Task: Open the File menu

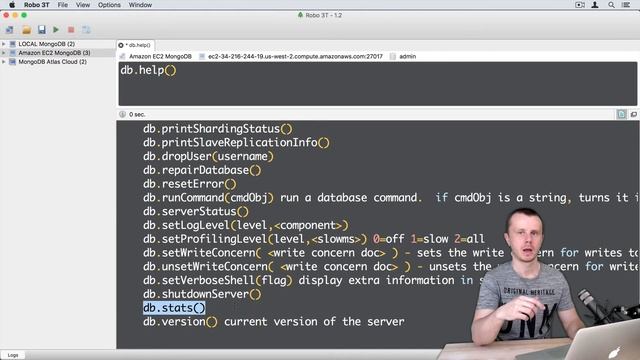Action: (x=62, y=5)
